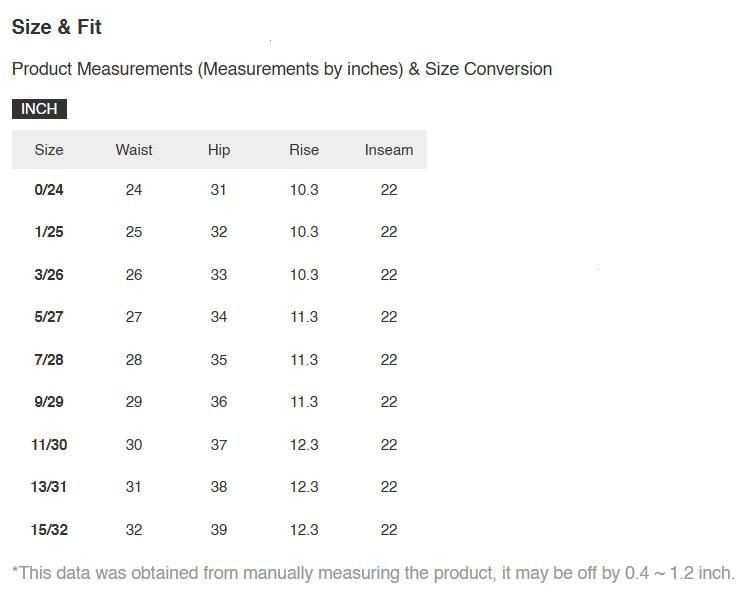
Task: Click the hip value 39 cell
Action: [219, 530]
